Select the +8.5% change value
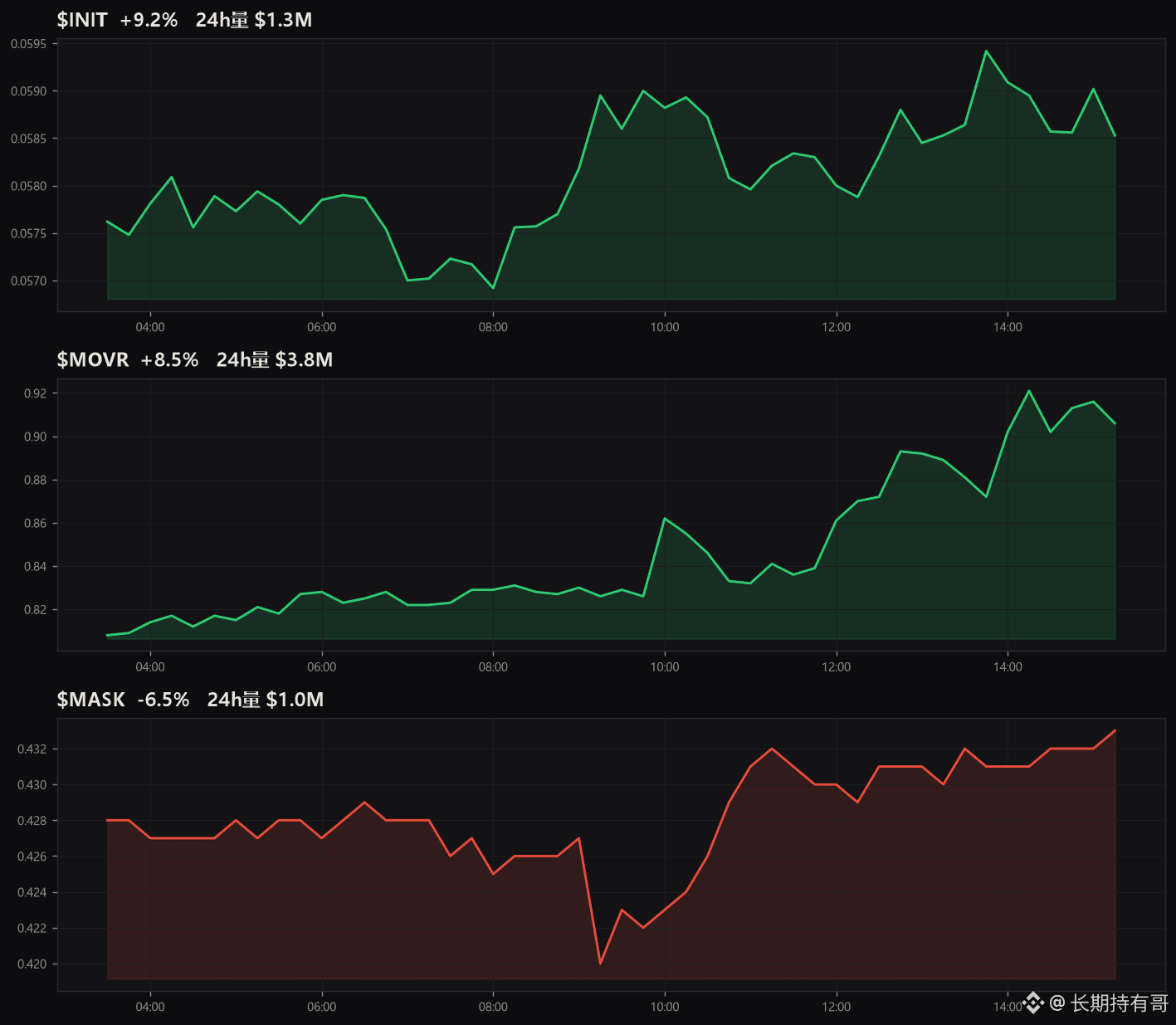 pos(169,359)
